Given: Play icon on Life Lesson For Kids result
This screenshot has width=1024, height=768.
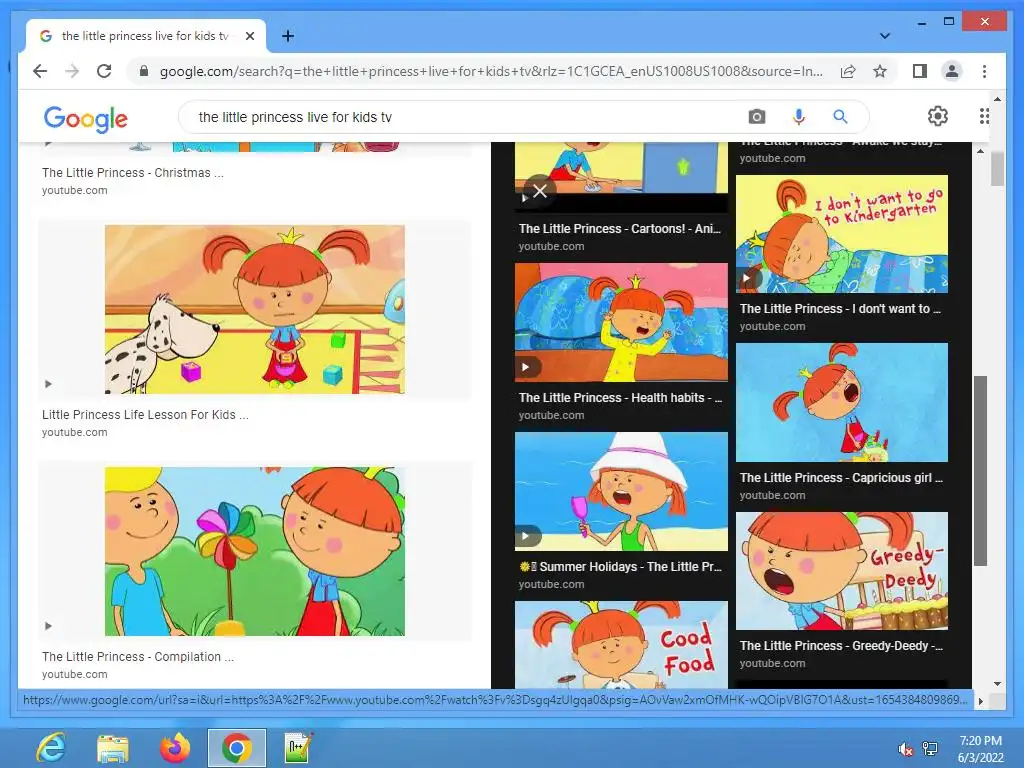Looking at the screenshot, I should (x=48, y=384).
